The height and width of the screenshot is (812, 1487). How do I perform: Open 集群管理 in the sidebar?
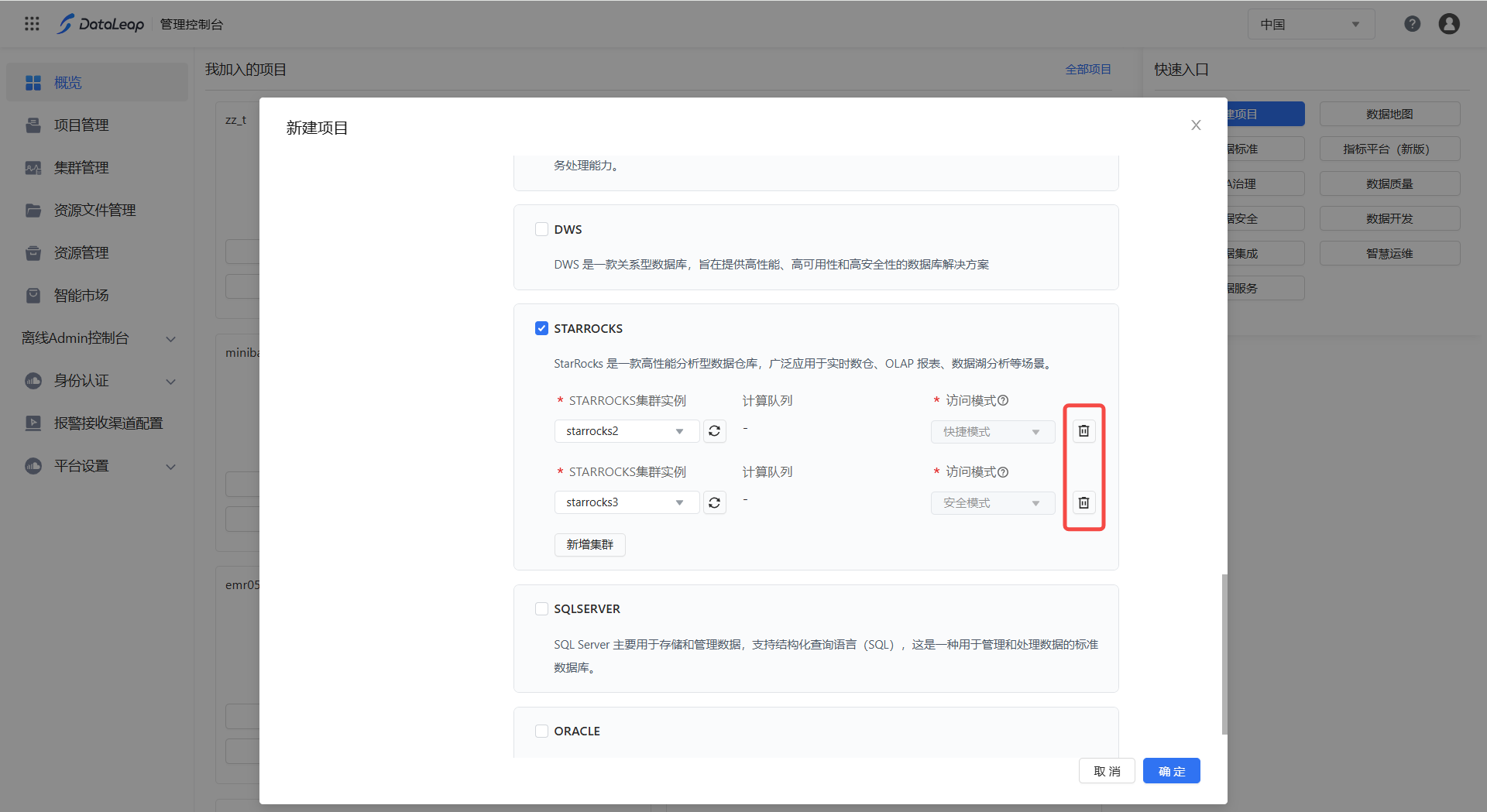coord(97,168)
